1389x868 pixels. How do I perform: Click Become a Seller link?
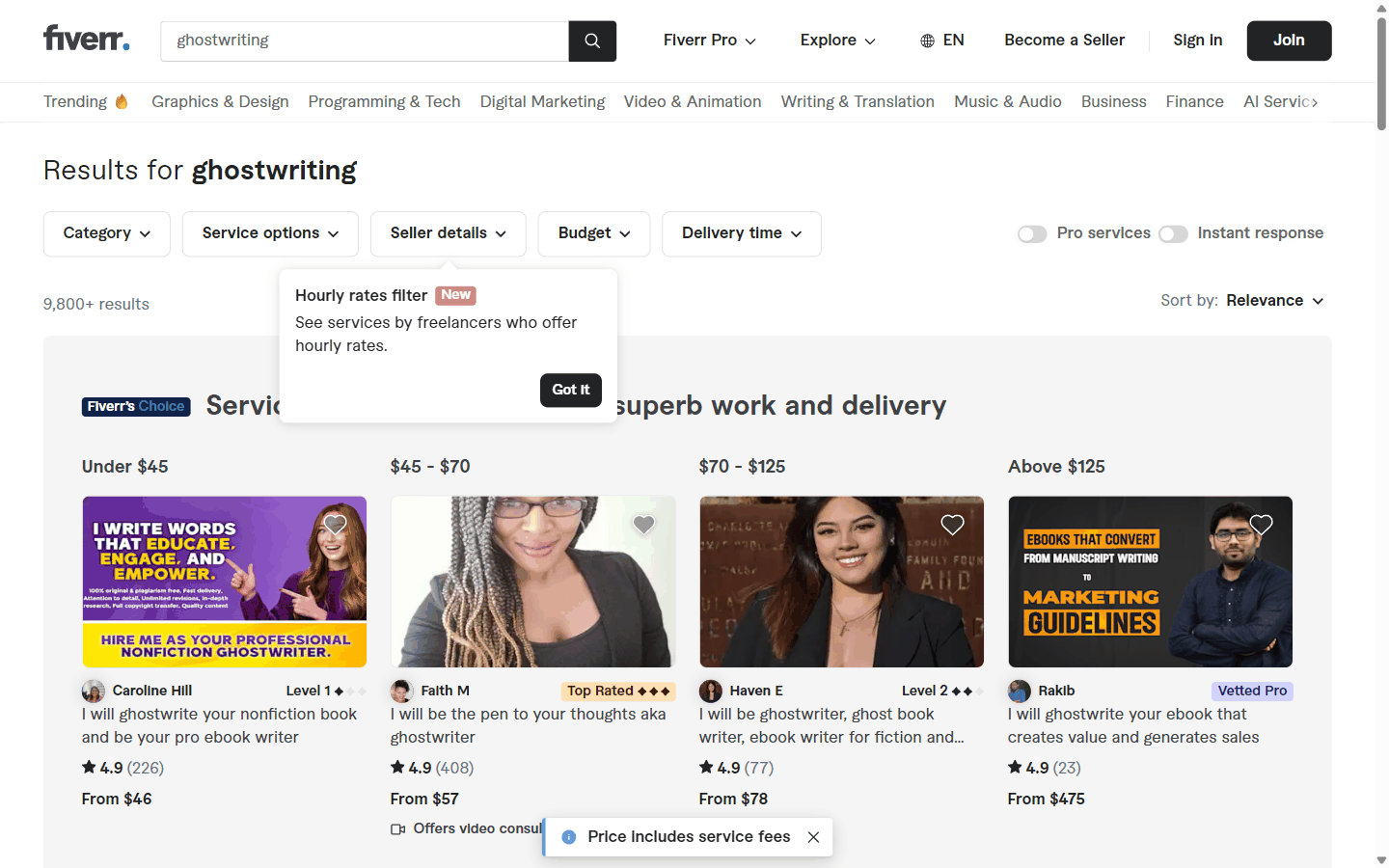pyautogui.click(x=1064, y=41)
